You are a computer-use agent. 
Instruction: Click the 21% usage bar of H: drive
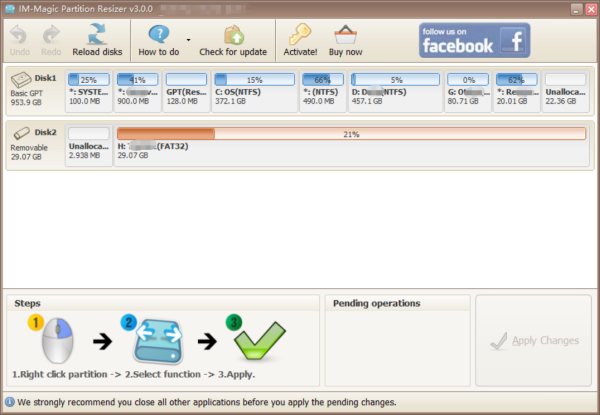351,134
